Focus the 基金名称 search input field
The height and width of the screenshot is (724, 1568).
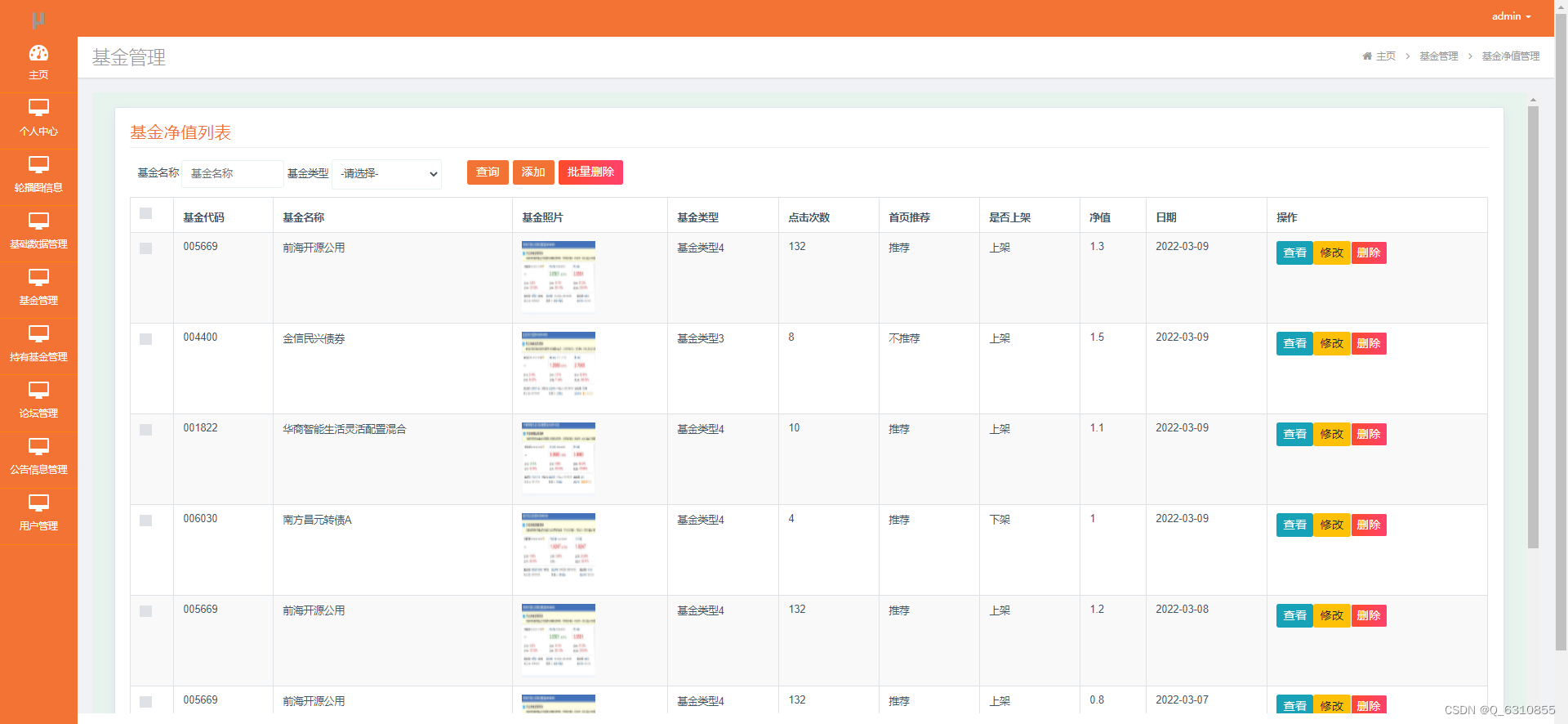tap(233, 174)
